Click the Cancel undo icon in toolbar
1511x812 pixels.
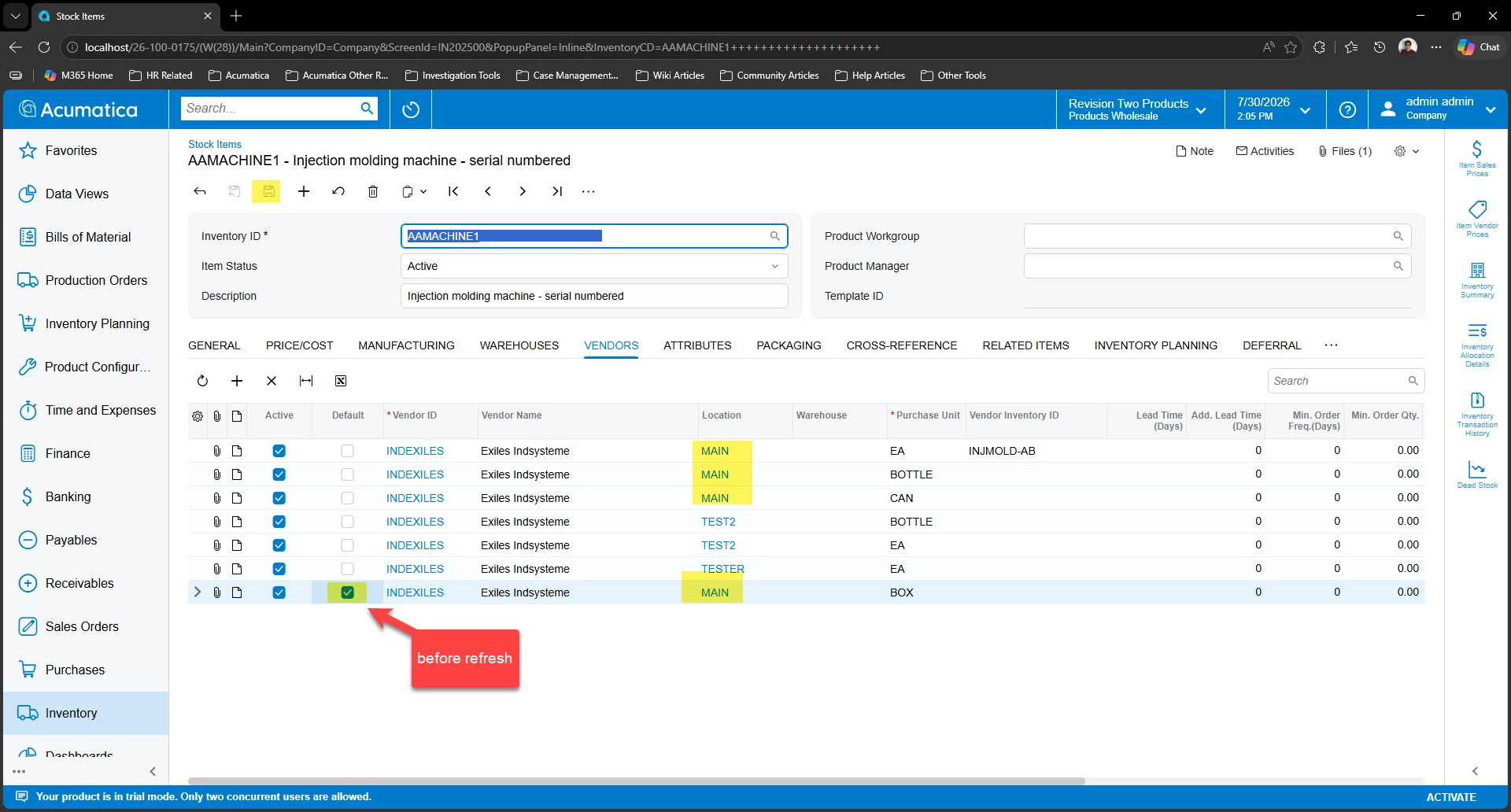[x=338, y=191]
